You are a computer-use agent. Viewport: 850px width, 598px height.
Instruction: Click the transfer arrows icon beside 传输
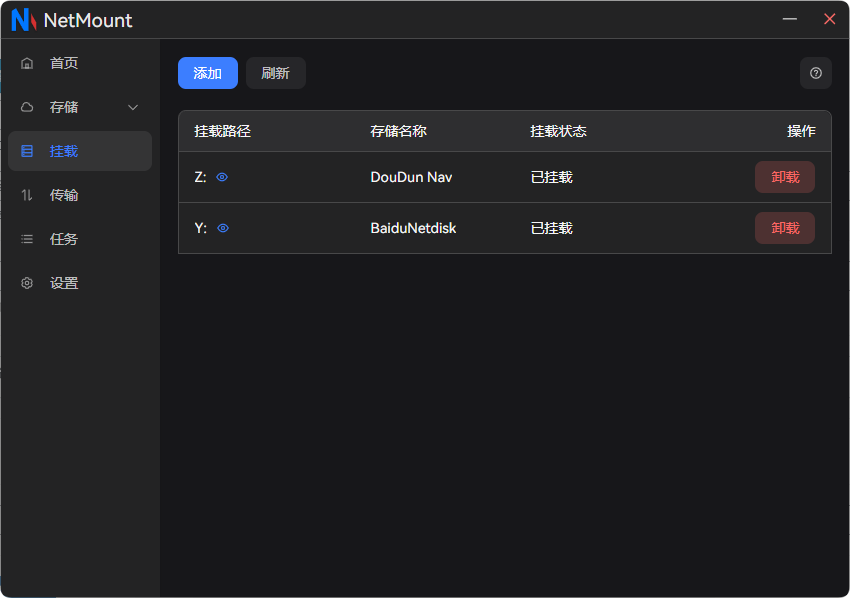point(27,195)
